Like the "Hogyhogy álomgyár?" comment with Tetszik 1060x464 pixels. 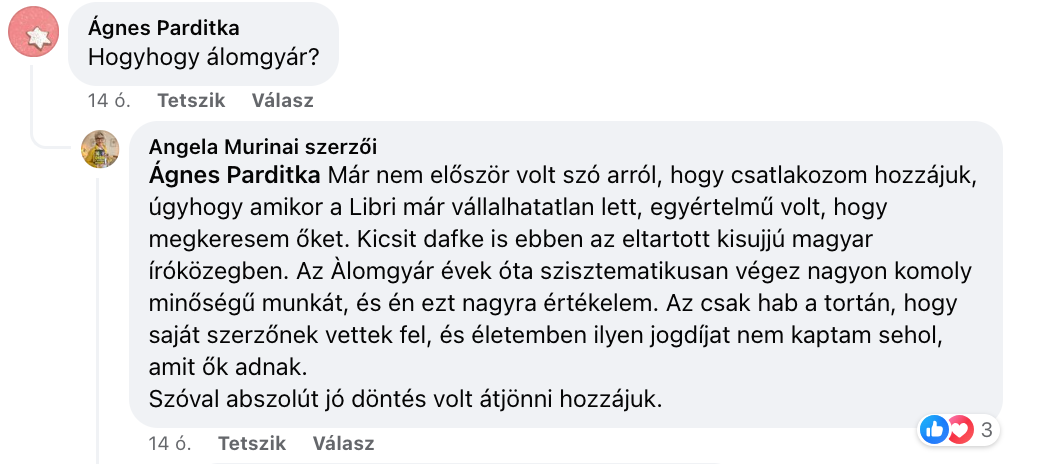click(x=191, y=100)
